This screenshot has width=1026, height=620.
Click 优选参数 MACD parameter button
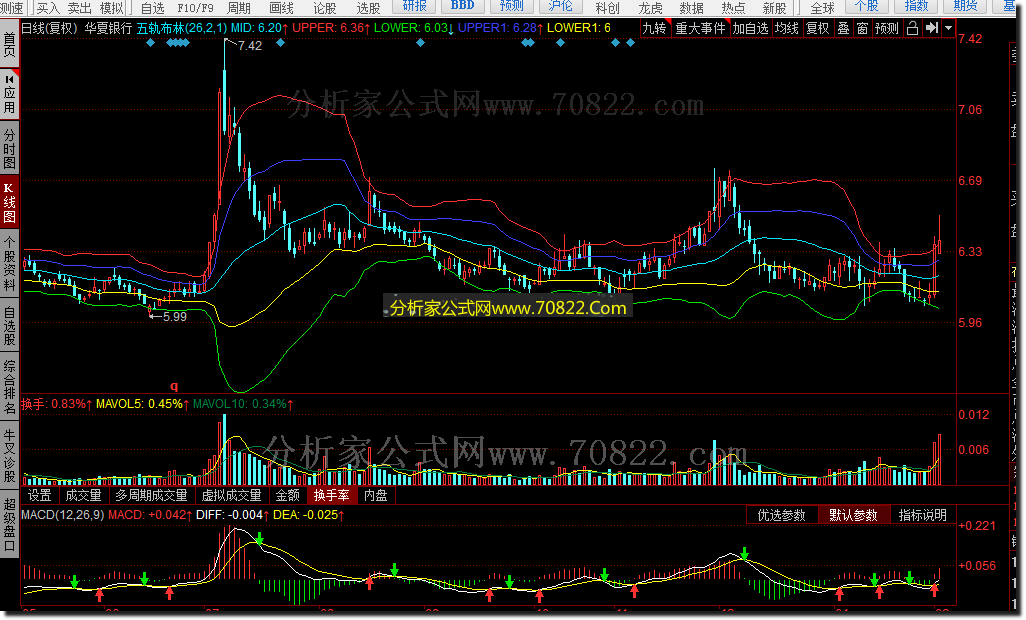[x=781, y=515]
